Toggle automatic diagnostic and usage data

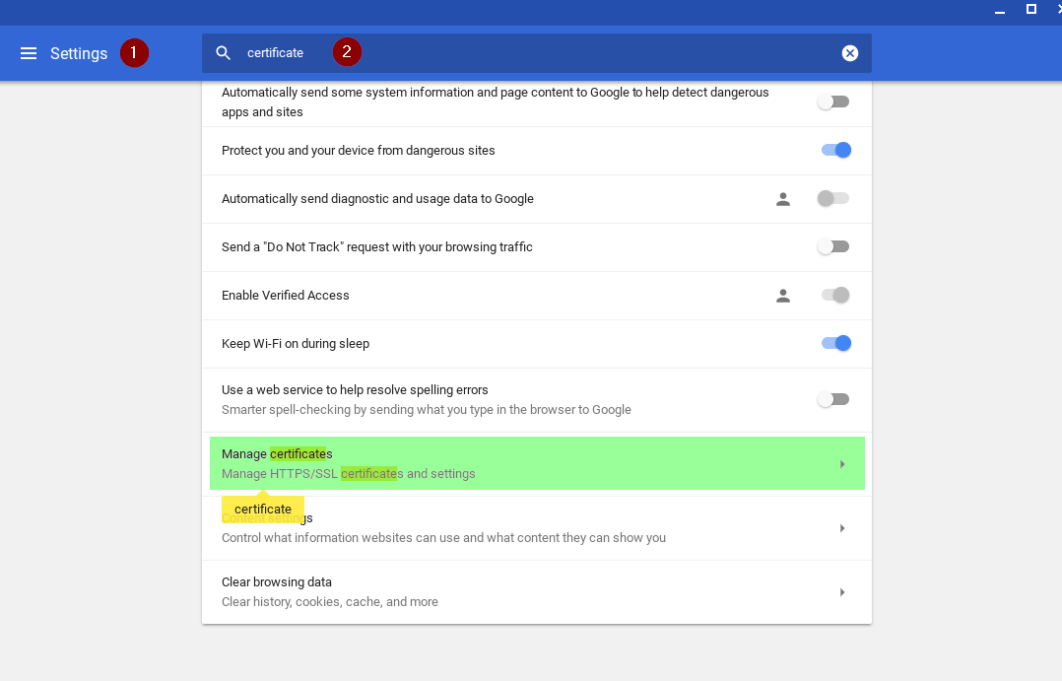coord(833,198)
